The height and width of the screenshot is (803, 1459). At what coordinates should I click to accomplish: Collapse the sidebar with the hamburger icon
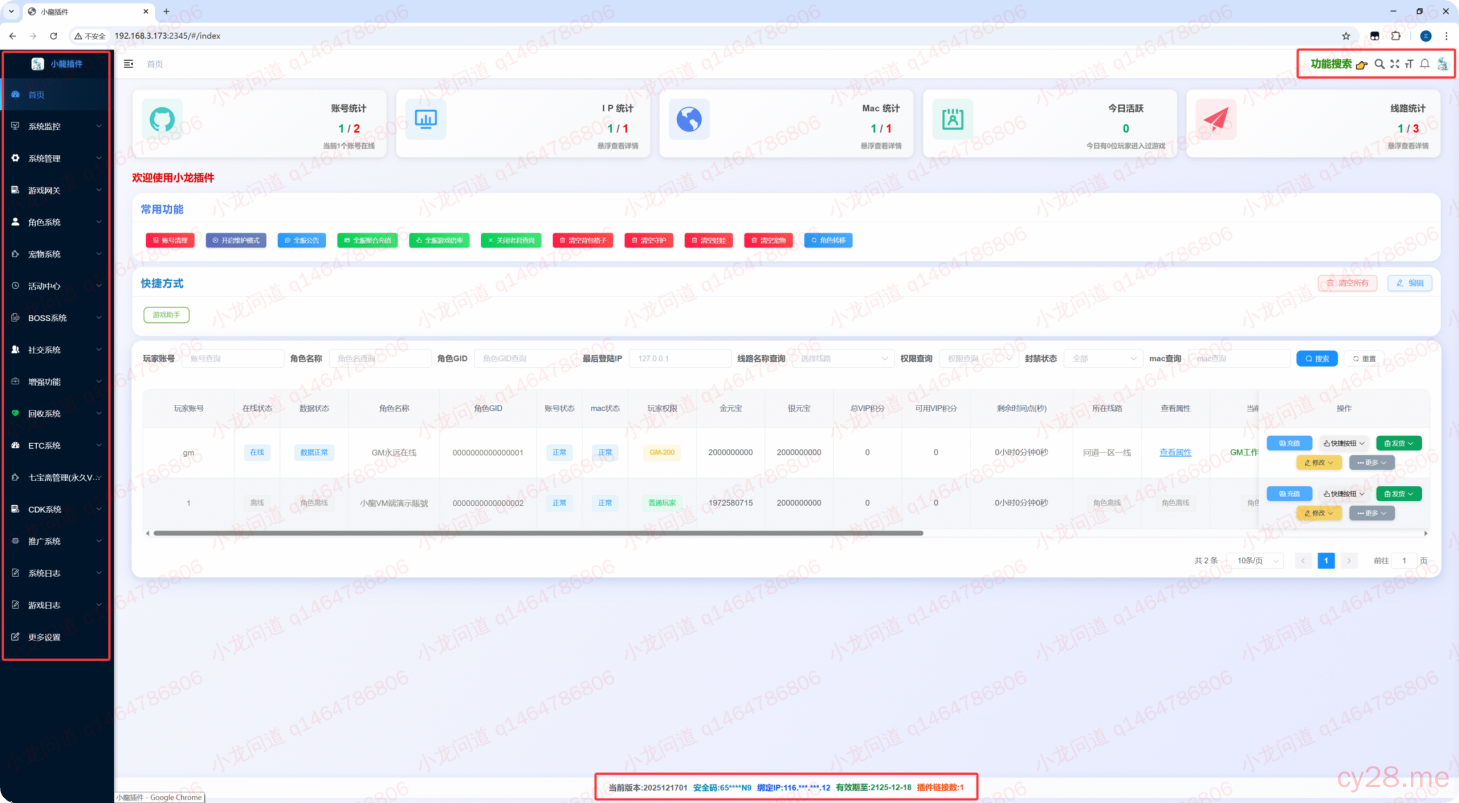click(128, 64)
